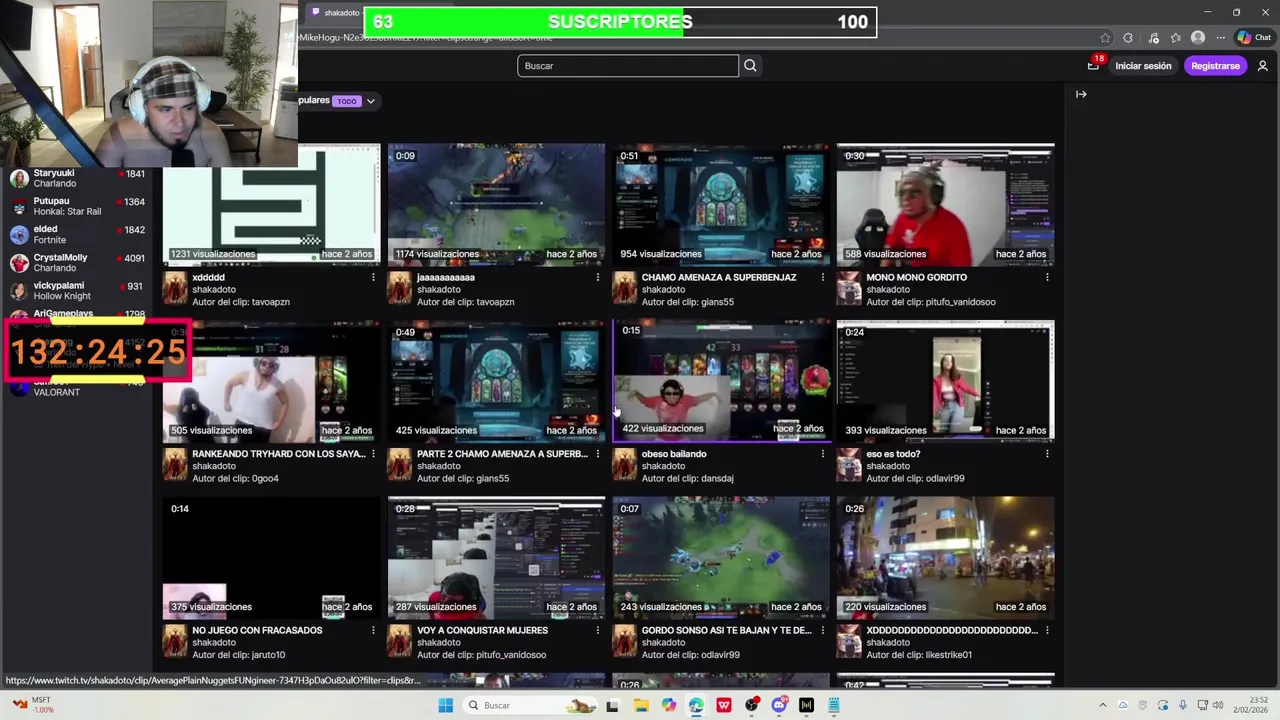This screenshot has width=1280, height=720.
Task: Open options menu for 'obeso bailando' clip
Action: coord(823,454)
